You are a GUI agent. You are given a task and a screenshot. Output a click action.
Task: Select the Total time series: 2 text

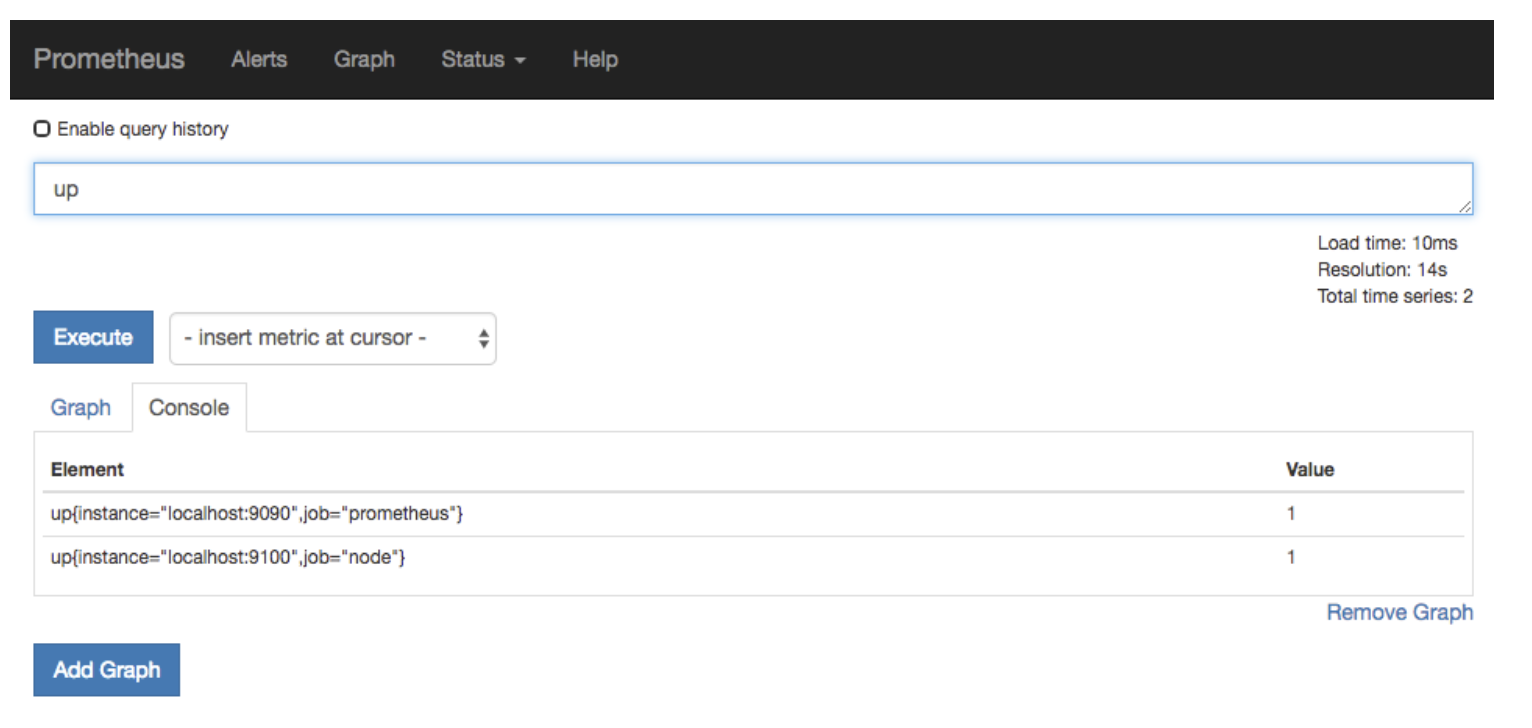pyautogui.click(x=1395, y=296)
